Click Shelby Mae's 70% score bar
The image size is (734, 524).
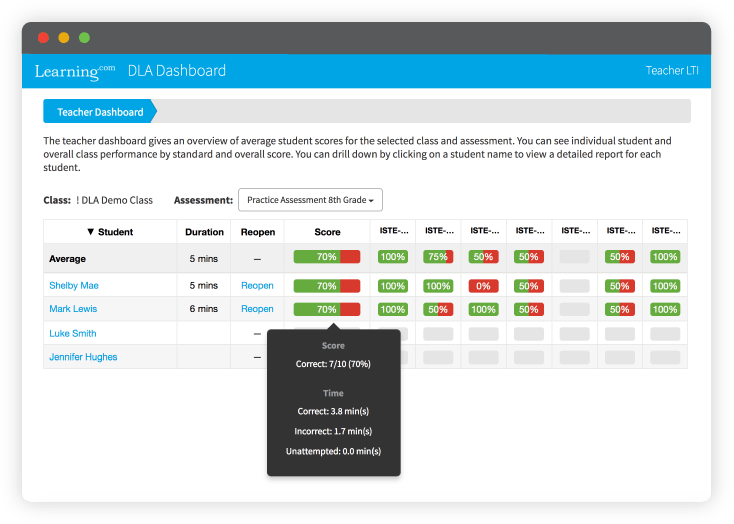tap(327, 286)
